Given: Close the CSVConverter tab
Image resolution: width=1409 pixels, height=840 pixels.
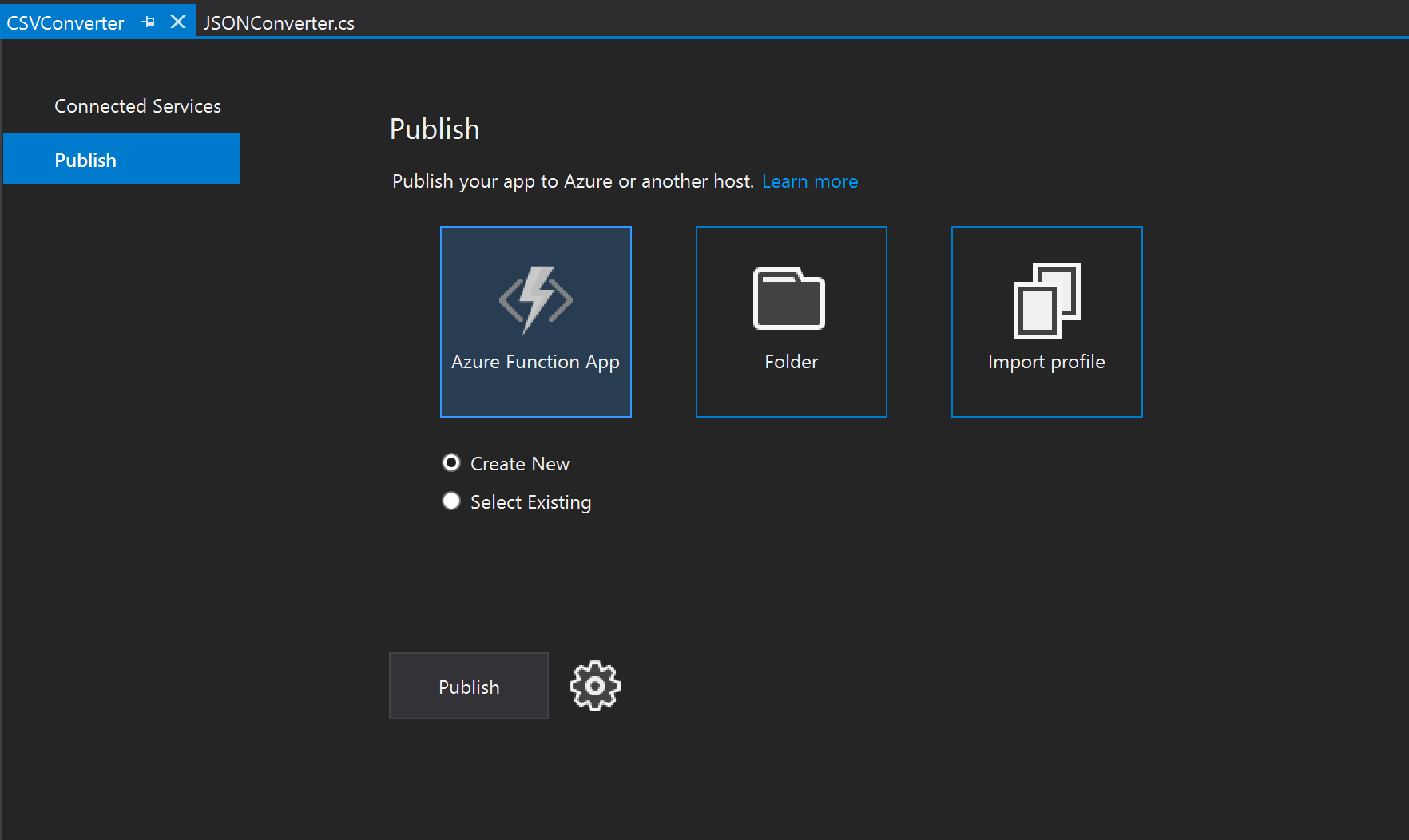Looking at the screenshot, I should (x=178, y=22).
